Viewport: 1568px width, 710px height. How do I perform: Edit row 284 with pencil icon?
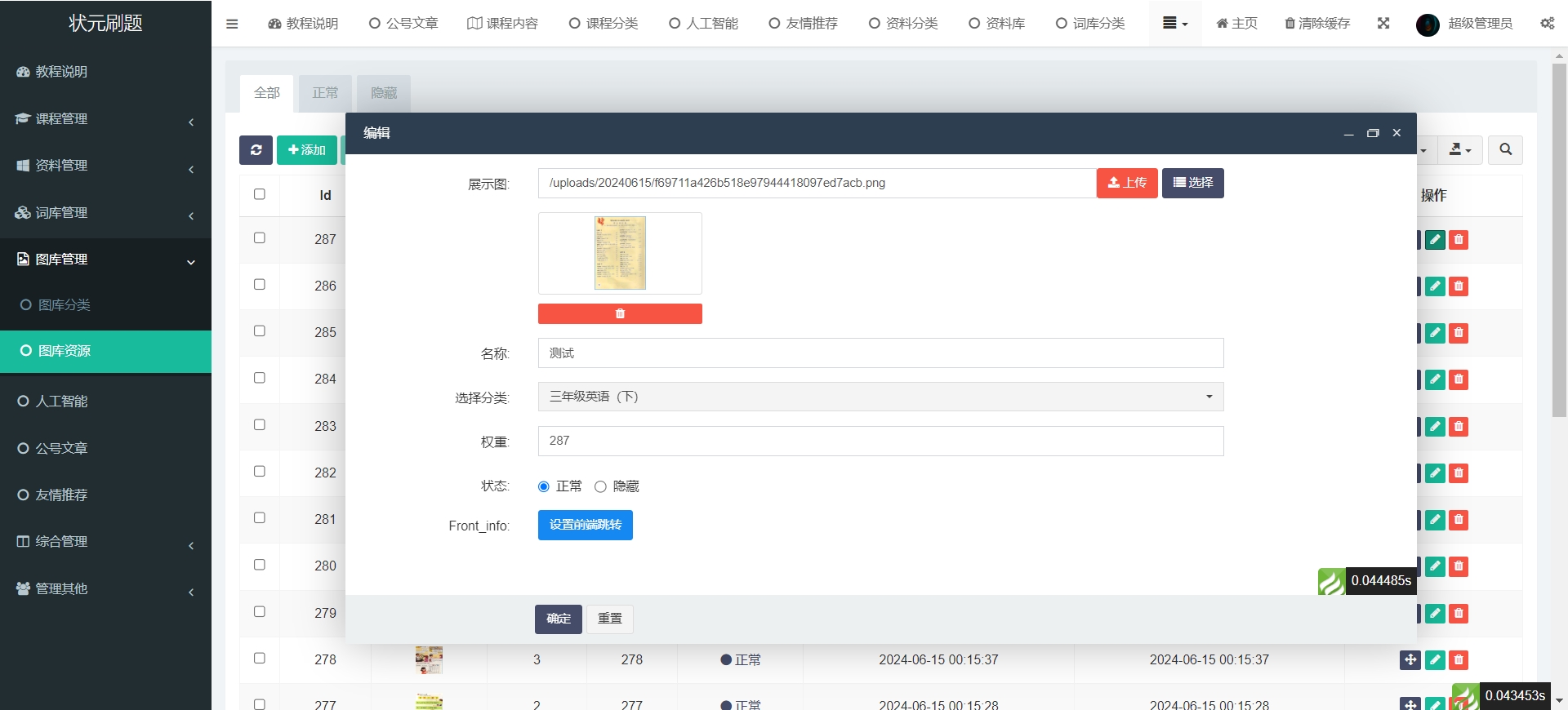[x=1435, y=379]
